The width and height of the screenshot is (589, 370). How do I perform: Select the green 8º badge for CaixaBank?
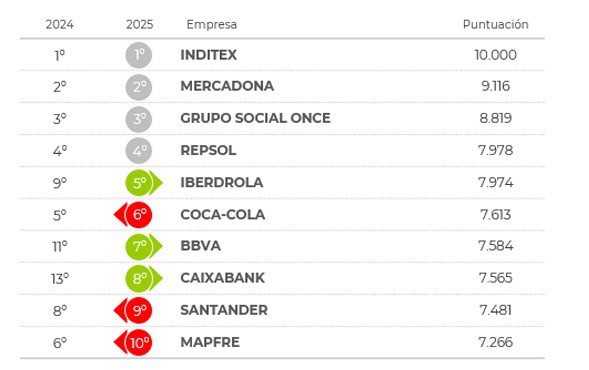pos(143,278)
